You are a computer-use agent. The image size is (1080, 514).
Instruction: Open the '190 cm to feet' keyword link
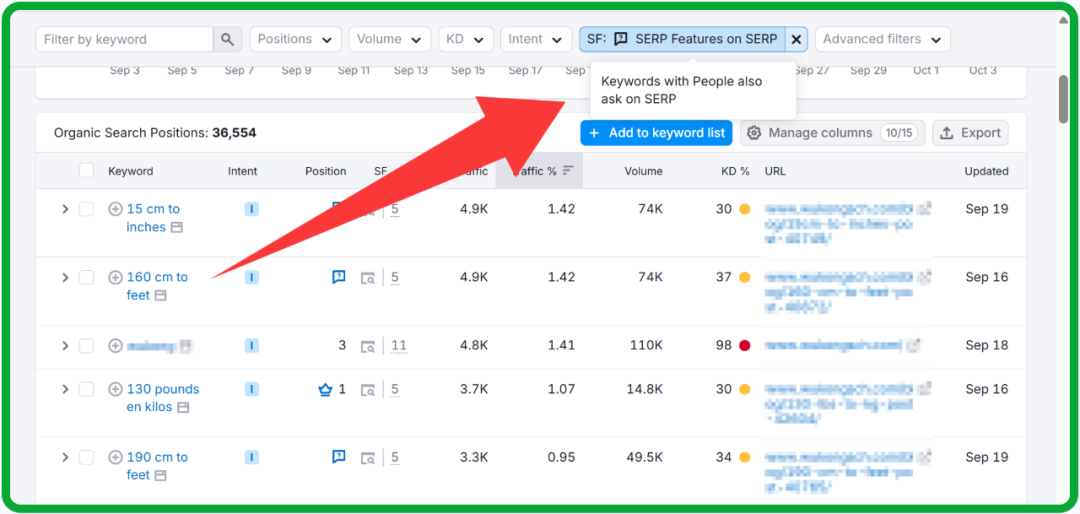[x=157, y=457]
